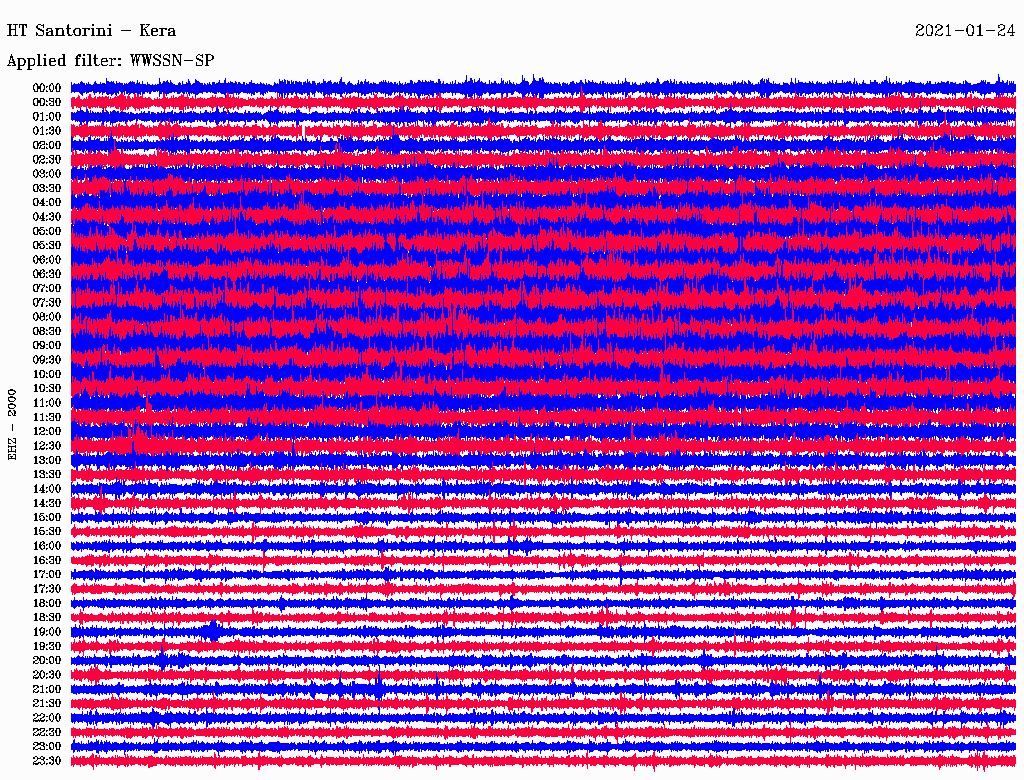
Task: Click the 17:00 time label
Action: click(47, 575)
